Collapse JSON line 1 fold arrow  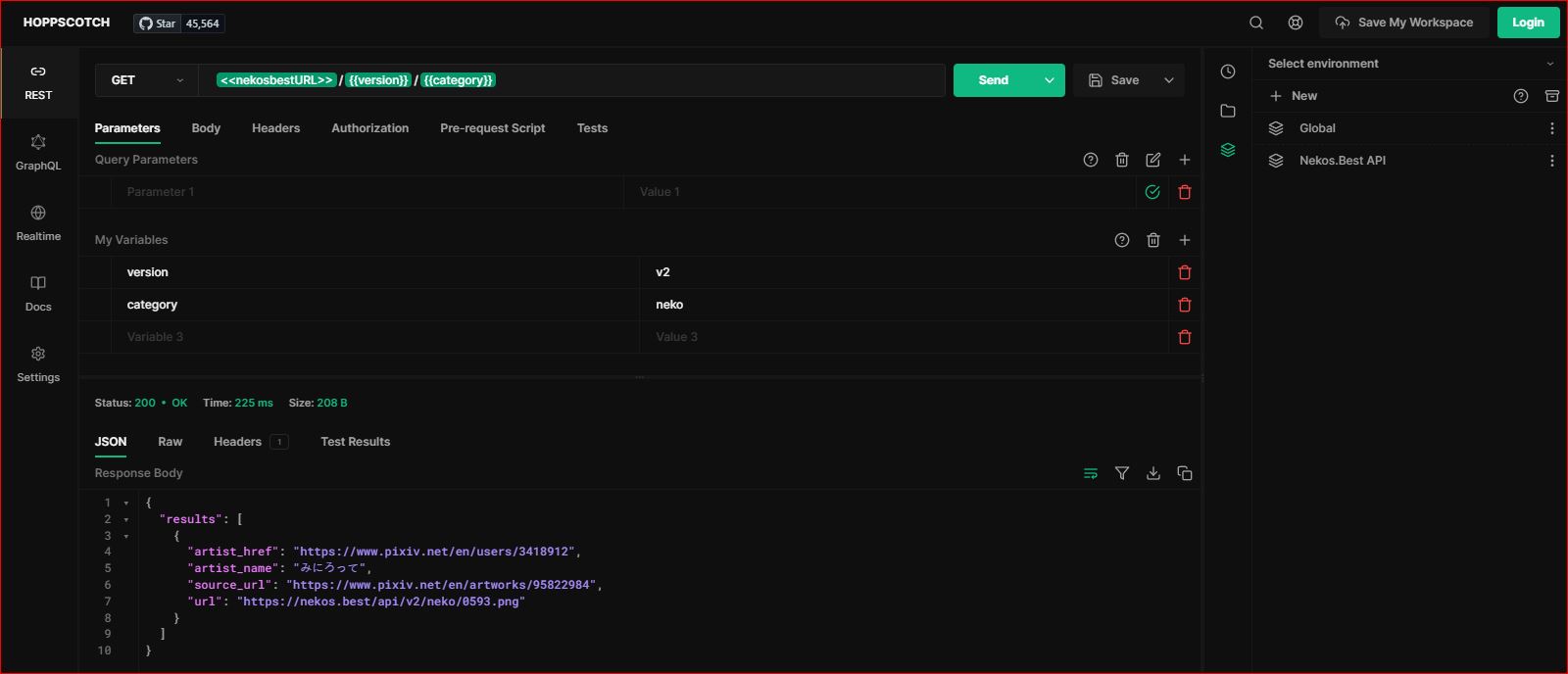click(x=126, y=504)
